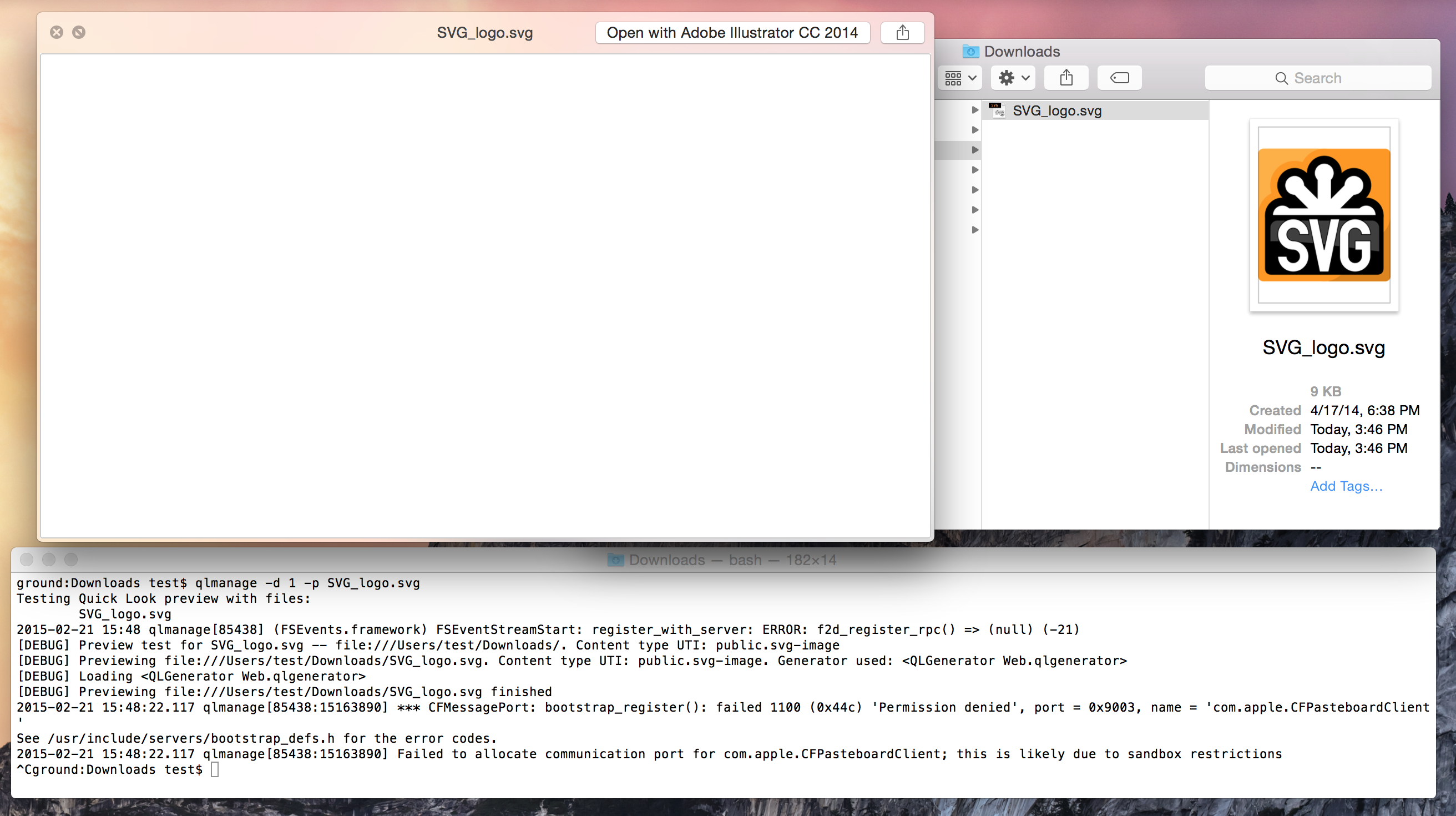
Task: Click the Downloads folder icon in the title bar
Action: [x=970, y=51]
